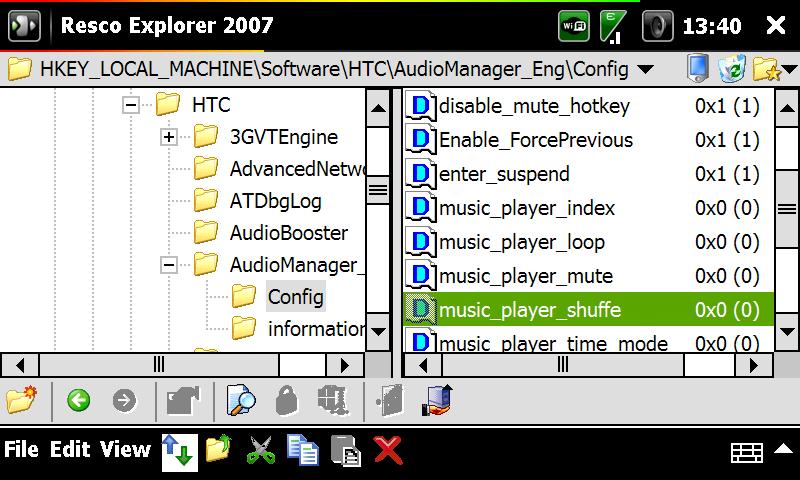Image resolution: width=800 pixels, height=480 pixels.
Task: Click the grayed up-folder icon
Action: 184,400
